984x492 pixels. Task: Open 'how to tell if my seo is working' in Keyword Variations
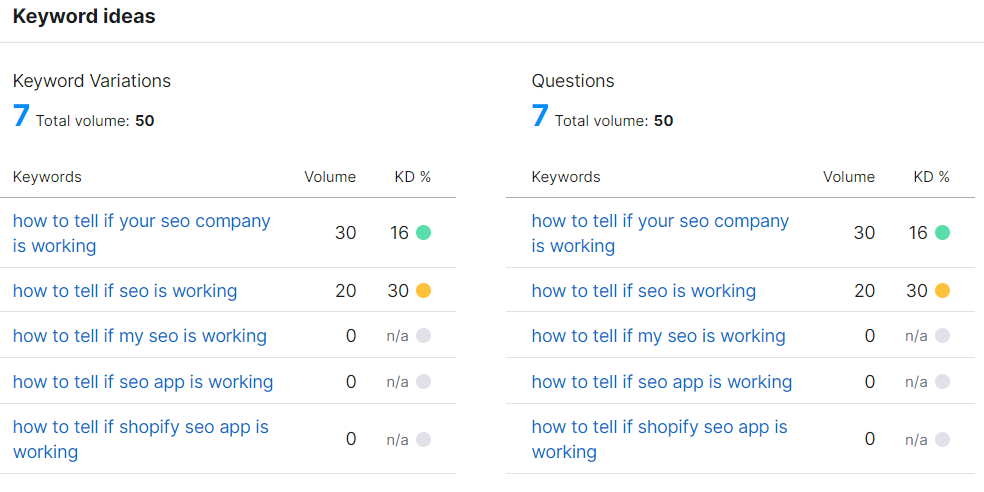click(140, 336)
